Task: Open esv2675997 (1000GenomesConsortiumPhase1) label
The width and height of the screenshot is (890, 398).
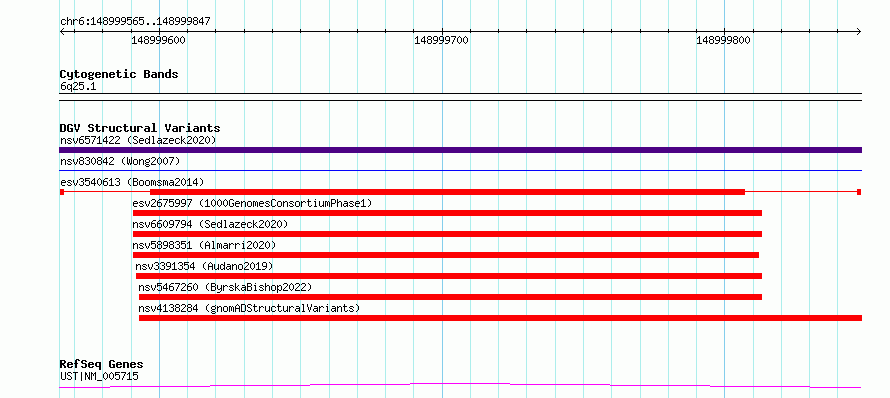Action: 252,203
